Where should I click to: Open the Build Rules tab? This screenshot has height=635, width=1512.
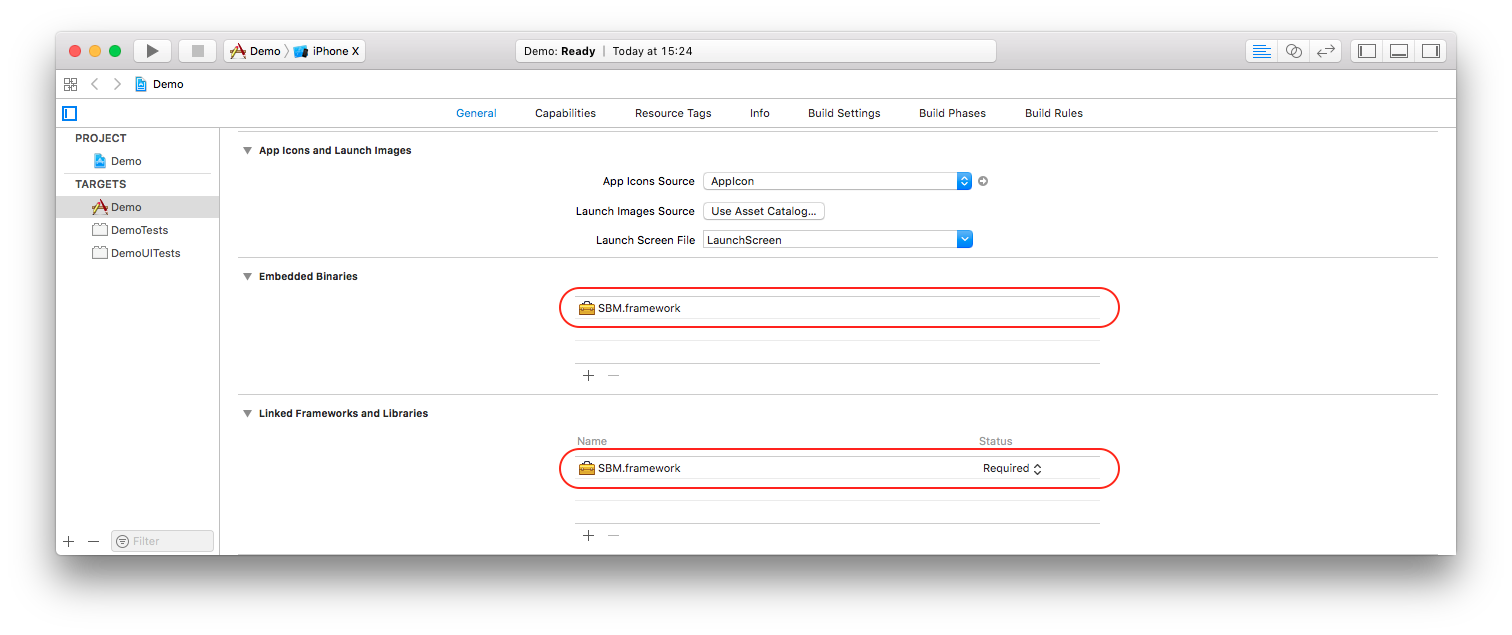click(x=1054, y=113)
